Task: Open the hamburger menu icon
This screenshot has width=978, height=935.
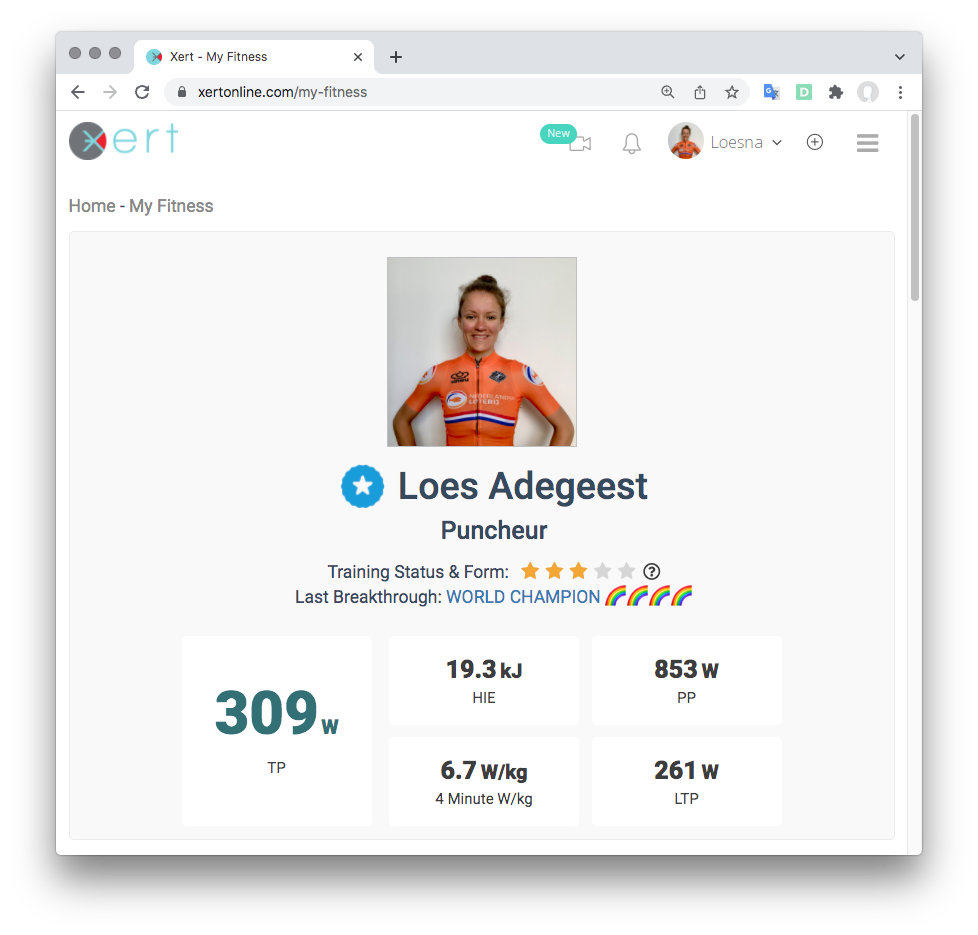Action: point(867,143)
